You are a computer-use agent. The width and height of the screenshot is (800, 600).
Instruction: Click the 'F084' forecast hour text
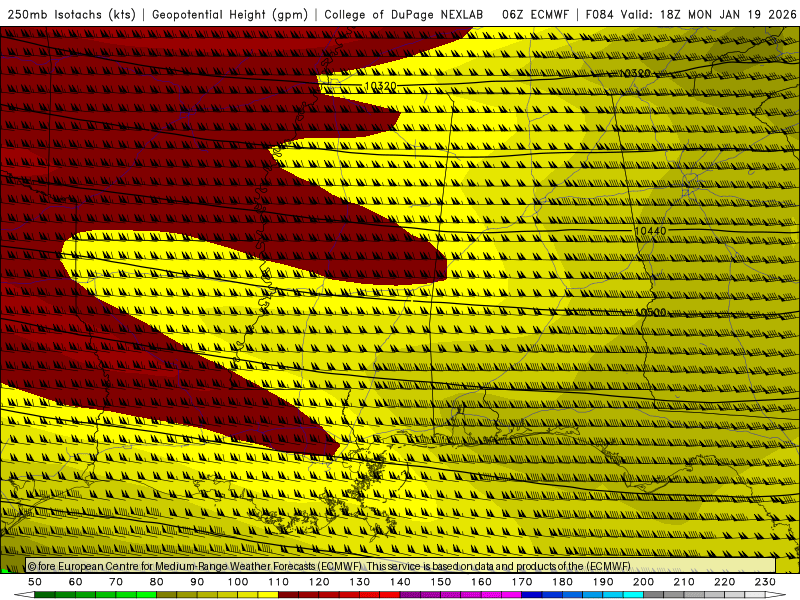coord(599,14)
